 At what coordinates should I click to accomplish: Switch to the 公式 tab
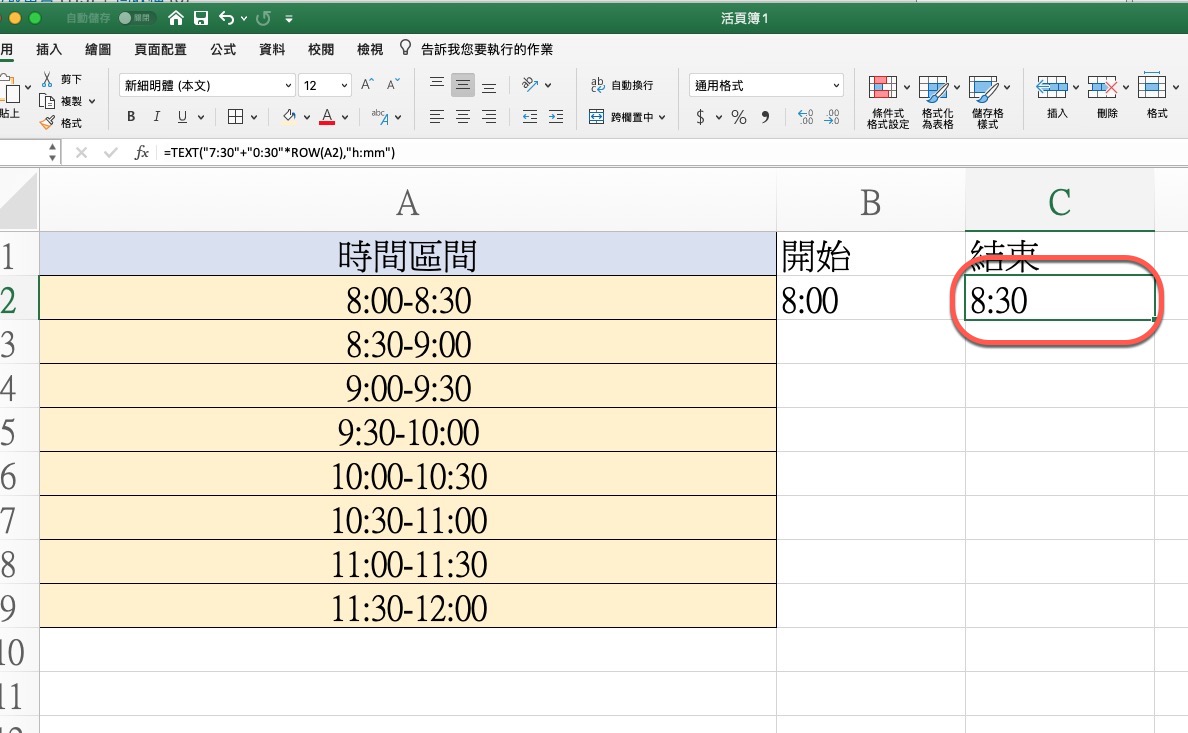coord(223,49)
